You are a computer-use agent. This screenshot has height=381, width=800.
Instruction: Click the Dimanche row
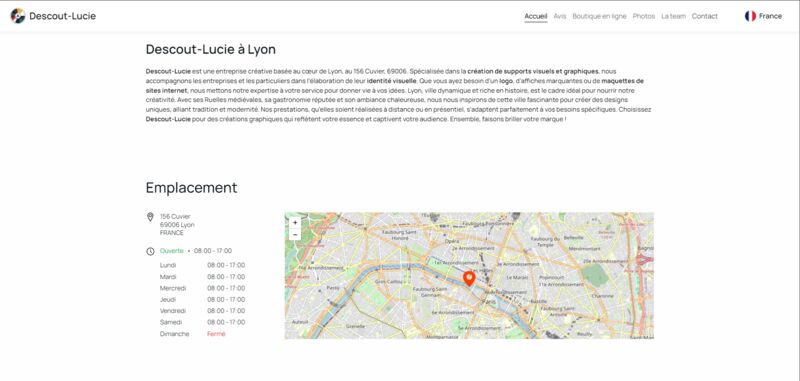pyautogui.click(x=193, y=334)
